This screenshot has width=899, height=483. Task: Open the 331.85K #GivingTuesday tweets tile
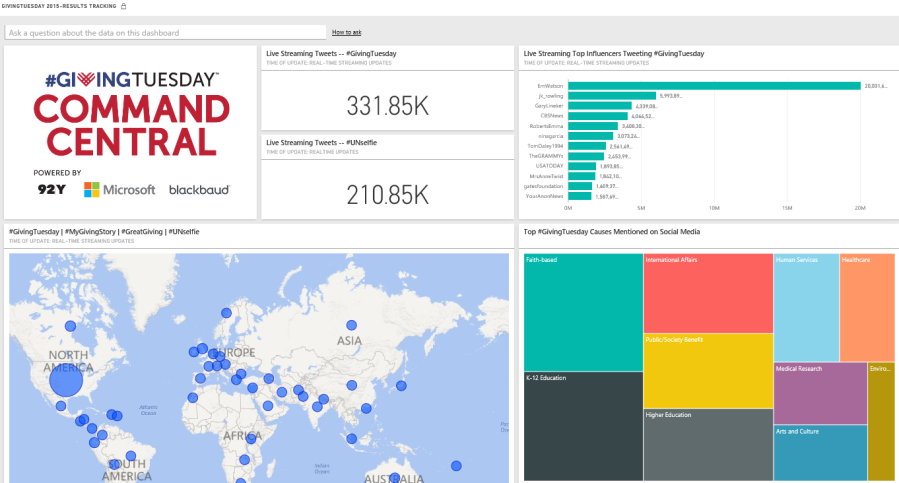click(x=387, y=105)
